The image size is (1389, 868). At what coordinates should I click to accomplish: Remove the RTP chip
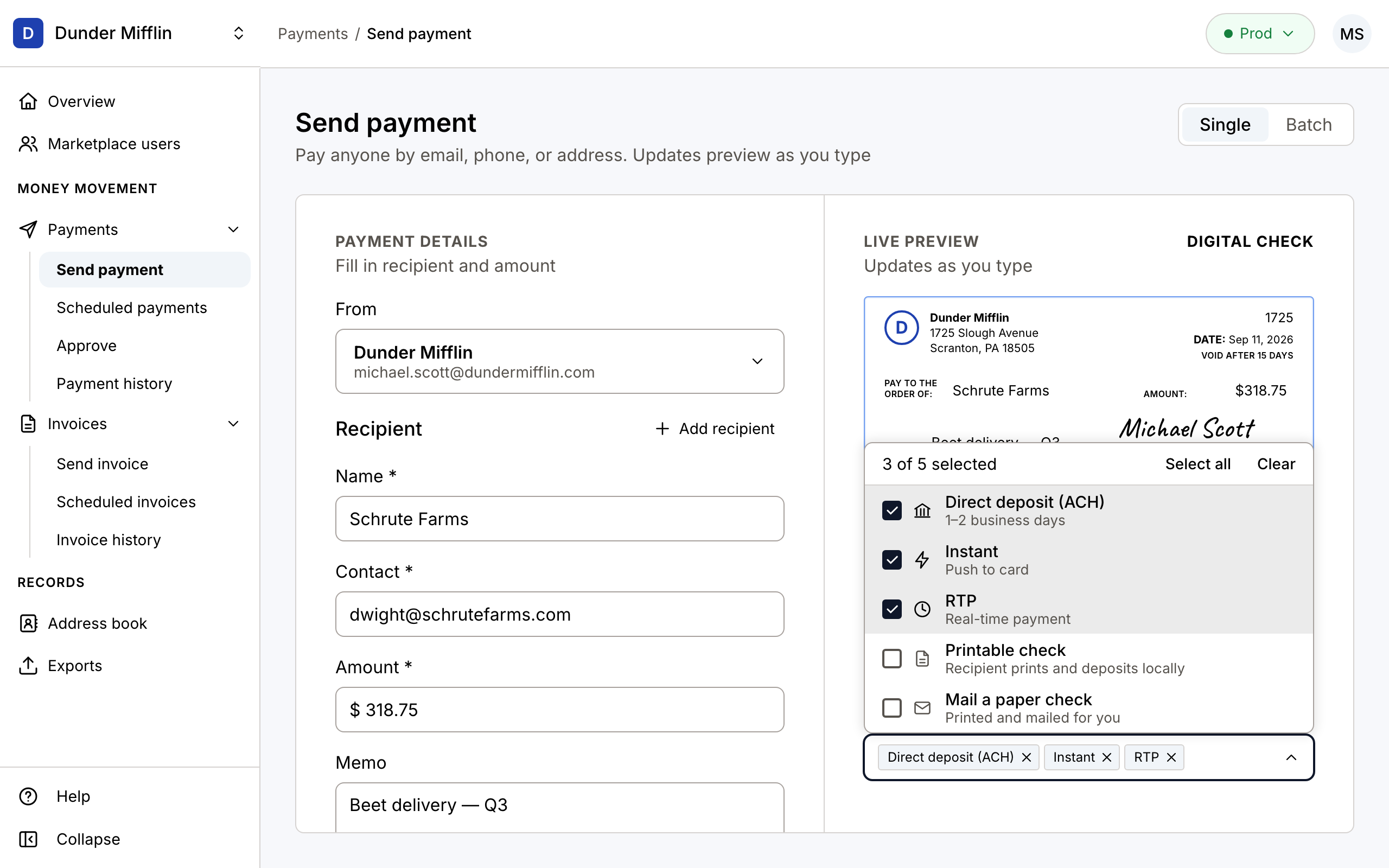coord(1171,758)
